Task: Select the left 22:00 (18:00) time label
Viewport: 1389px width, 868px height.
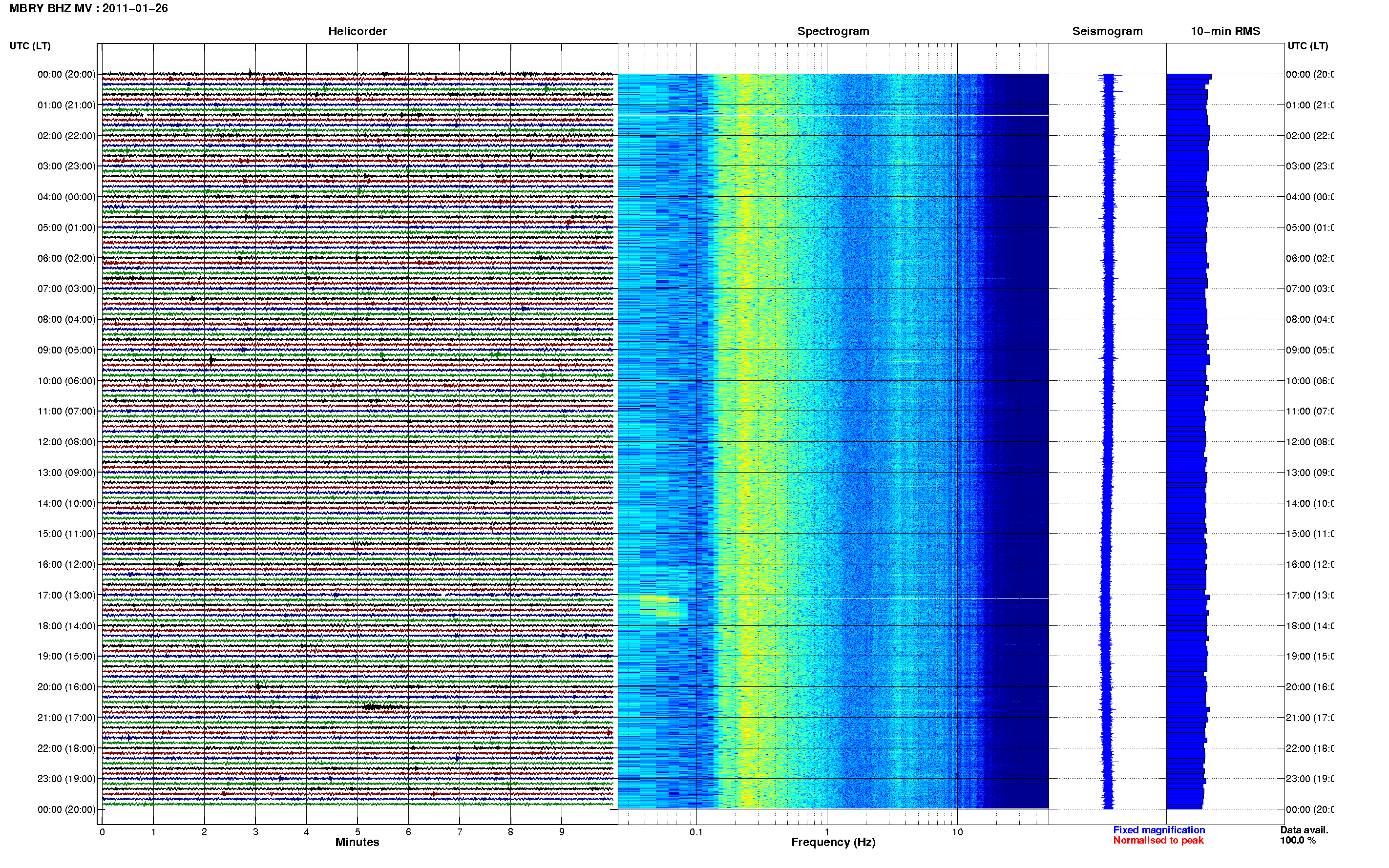Action: pyautogui.click(x=66, y=748)
